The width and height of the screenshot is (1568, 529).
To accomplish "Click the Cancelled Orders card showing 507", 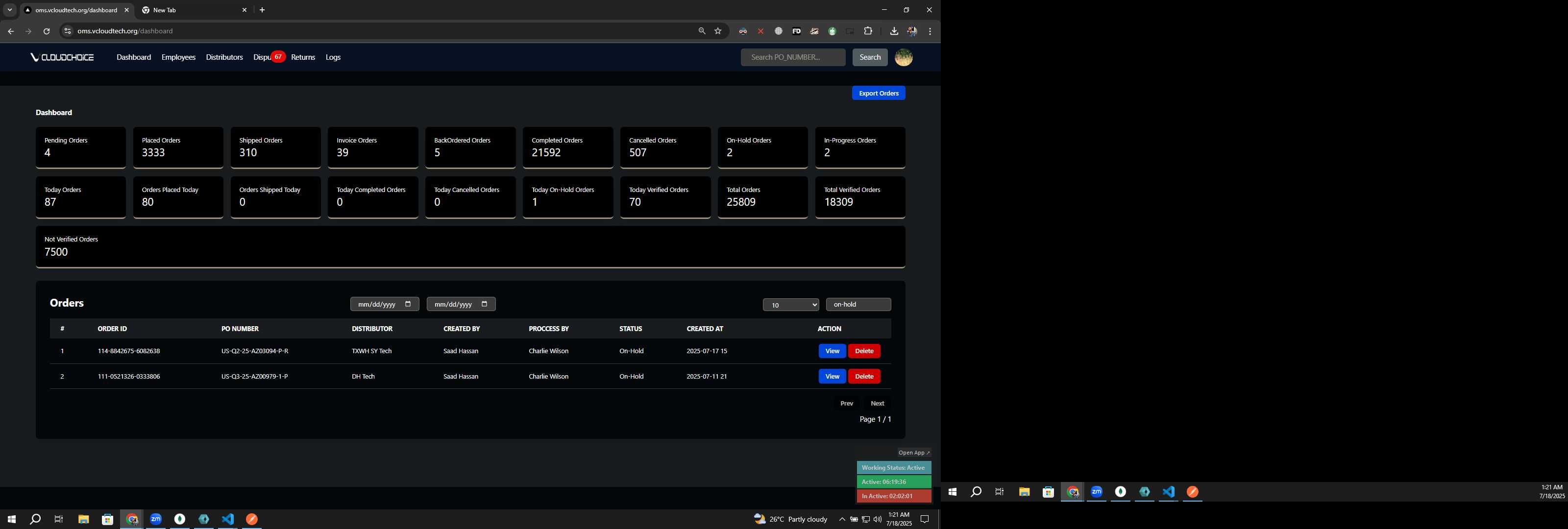I will point(665,147).
